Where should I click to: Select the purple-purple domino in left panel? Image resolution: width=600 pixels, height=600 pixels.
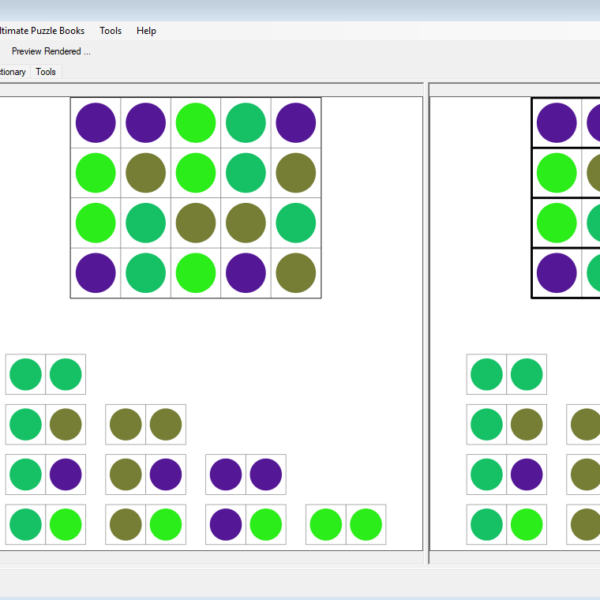point(245,474)
